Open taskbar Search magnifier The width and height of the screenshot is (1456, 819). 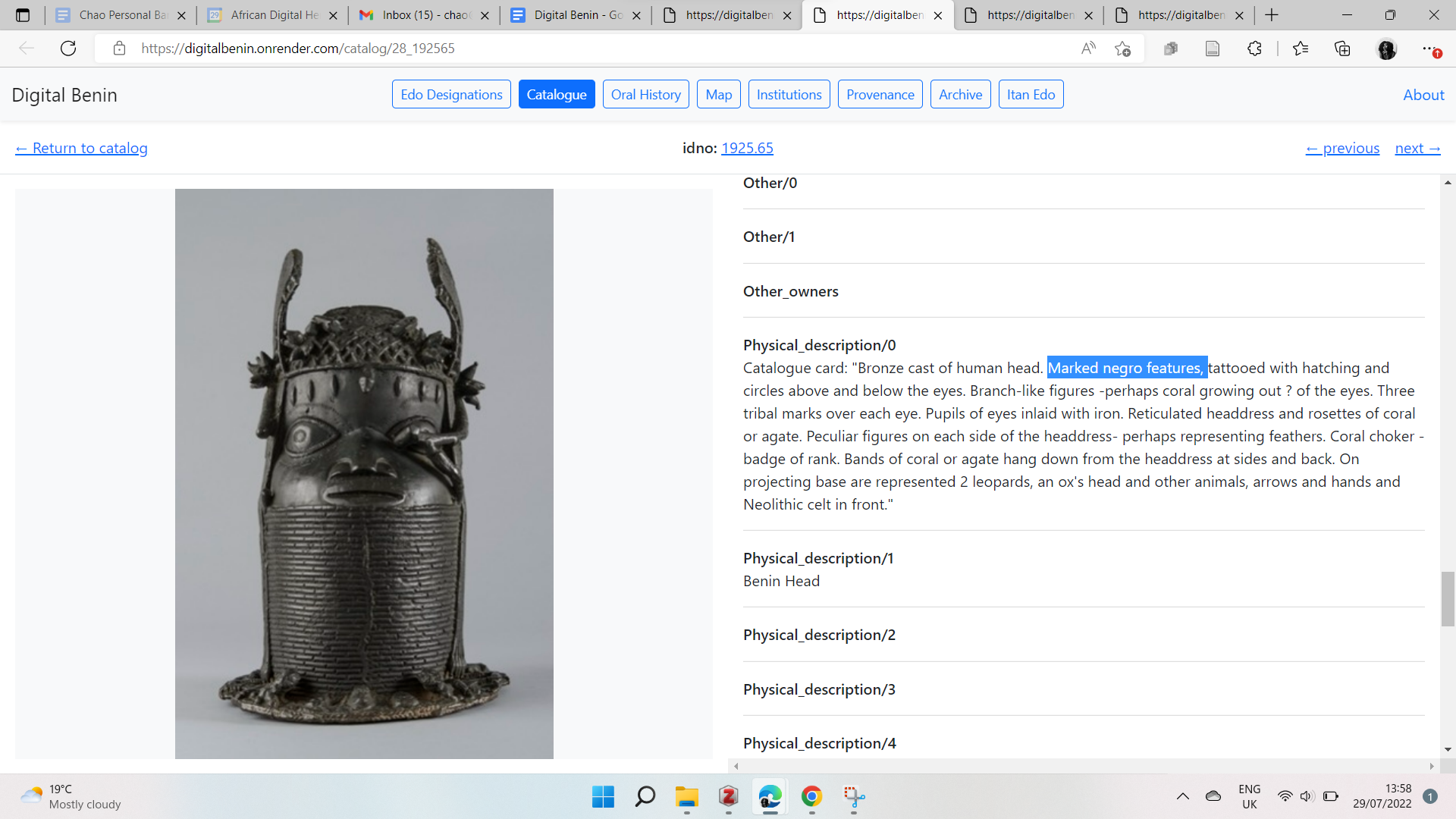tap(645, 796)
